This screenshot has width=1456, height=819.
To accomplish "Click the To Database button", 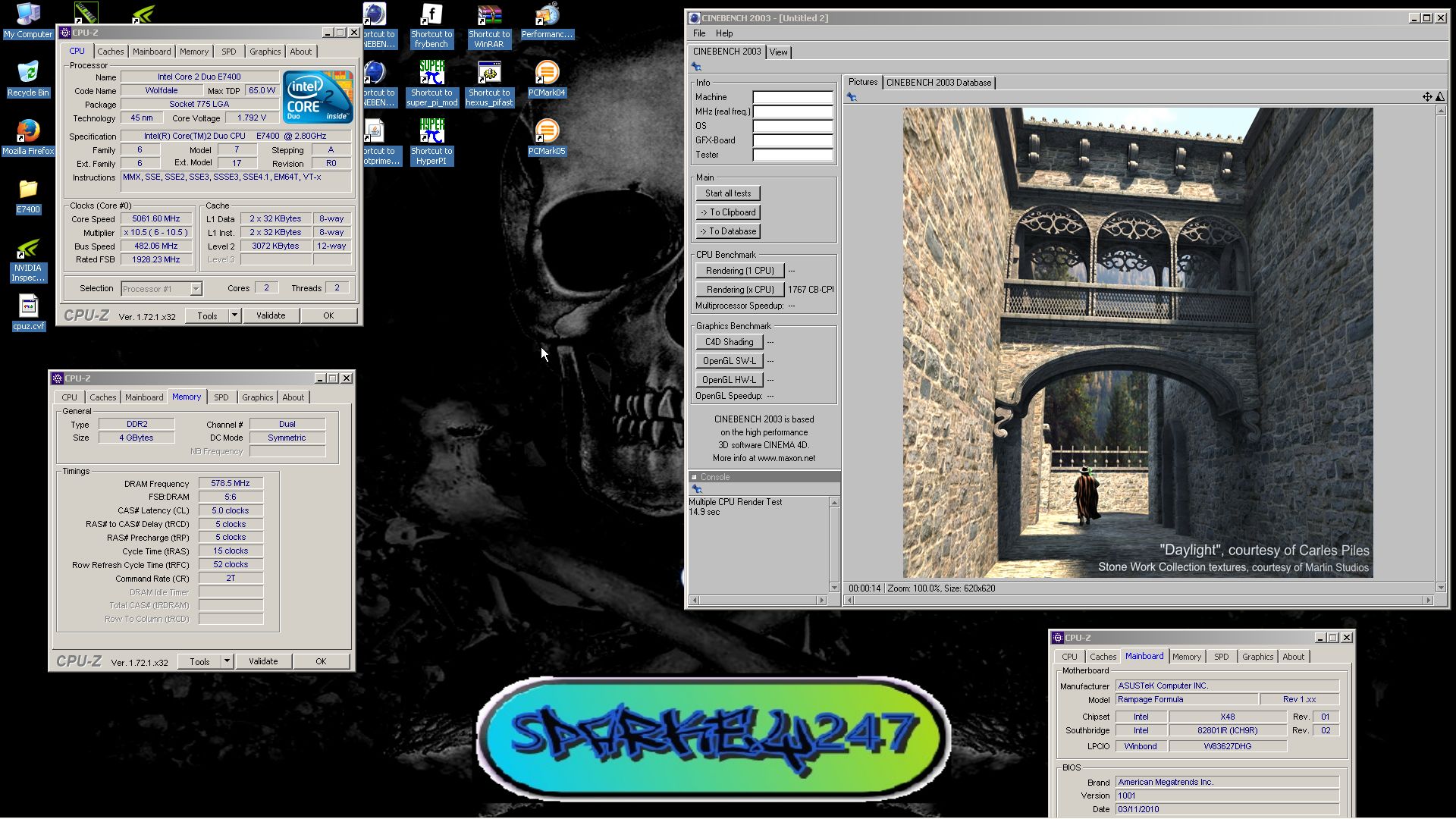I will (728, 231).
